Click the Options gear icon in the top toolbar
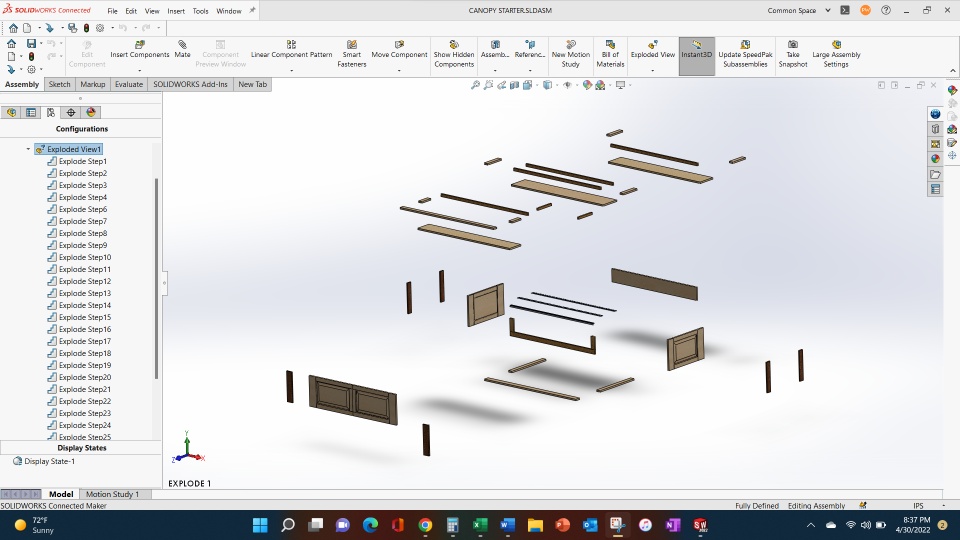This screenshot has width=960, height=540. 100,28
